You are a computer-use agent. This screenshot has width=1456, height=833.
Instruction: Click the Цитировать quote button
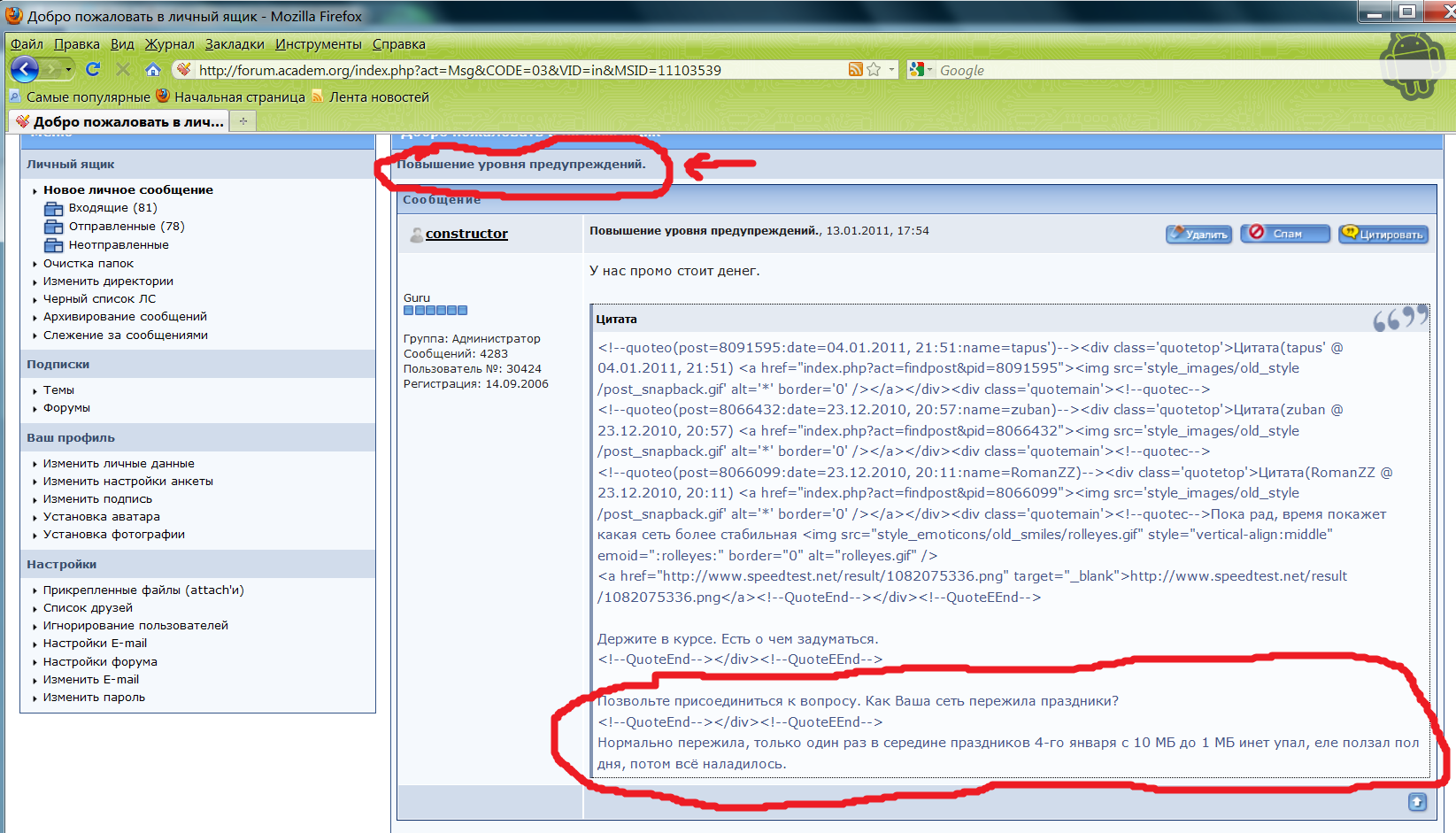(1383, 234)
